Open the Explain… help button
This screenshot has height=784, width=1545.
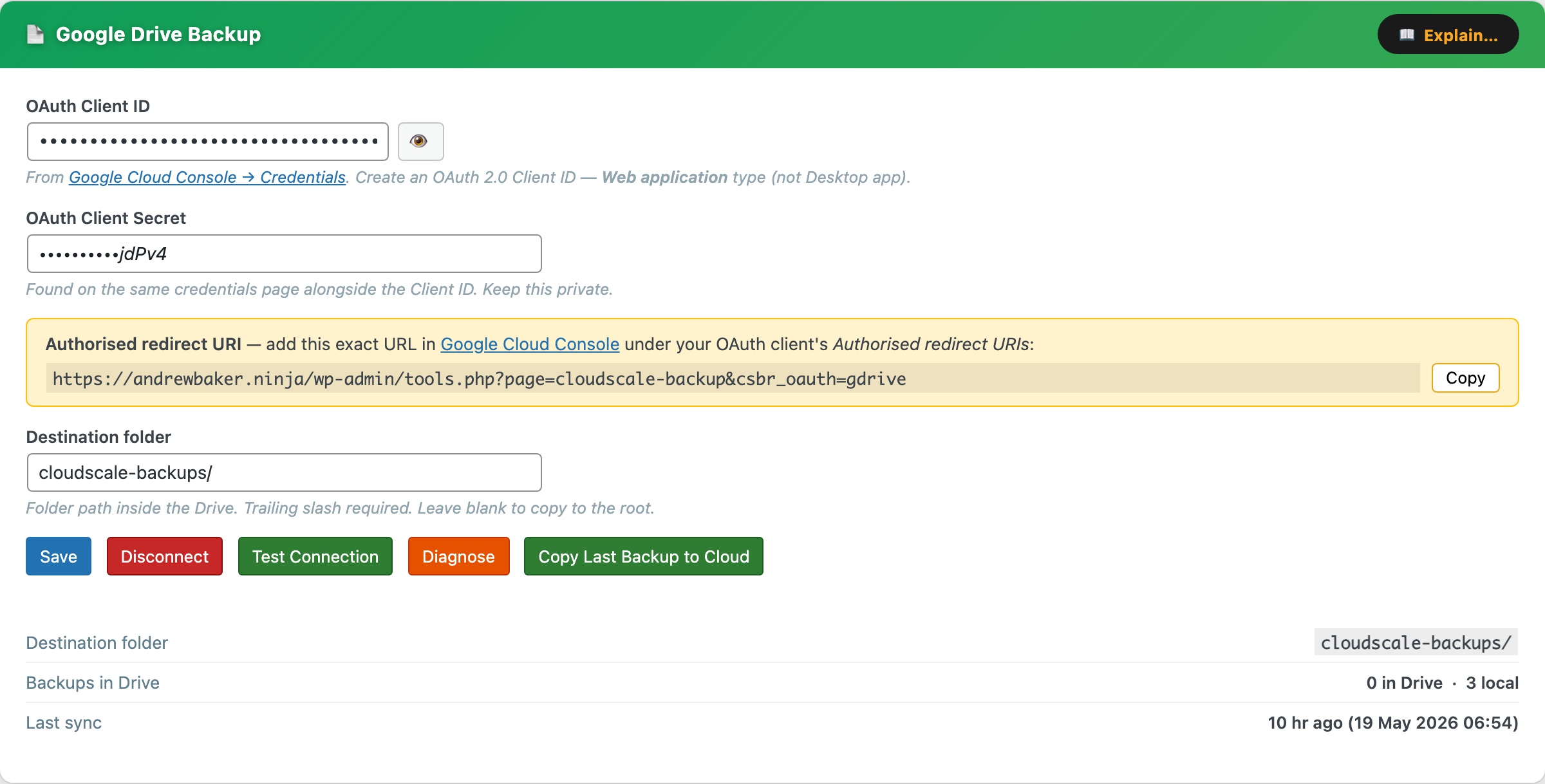coord(1448,35)
